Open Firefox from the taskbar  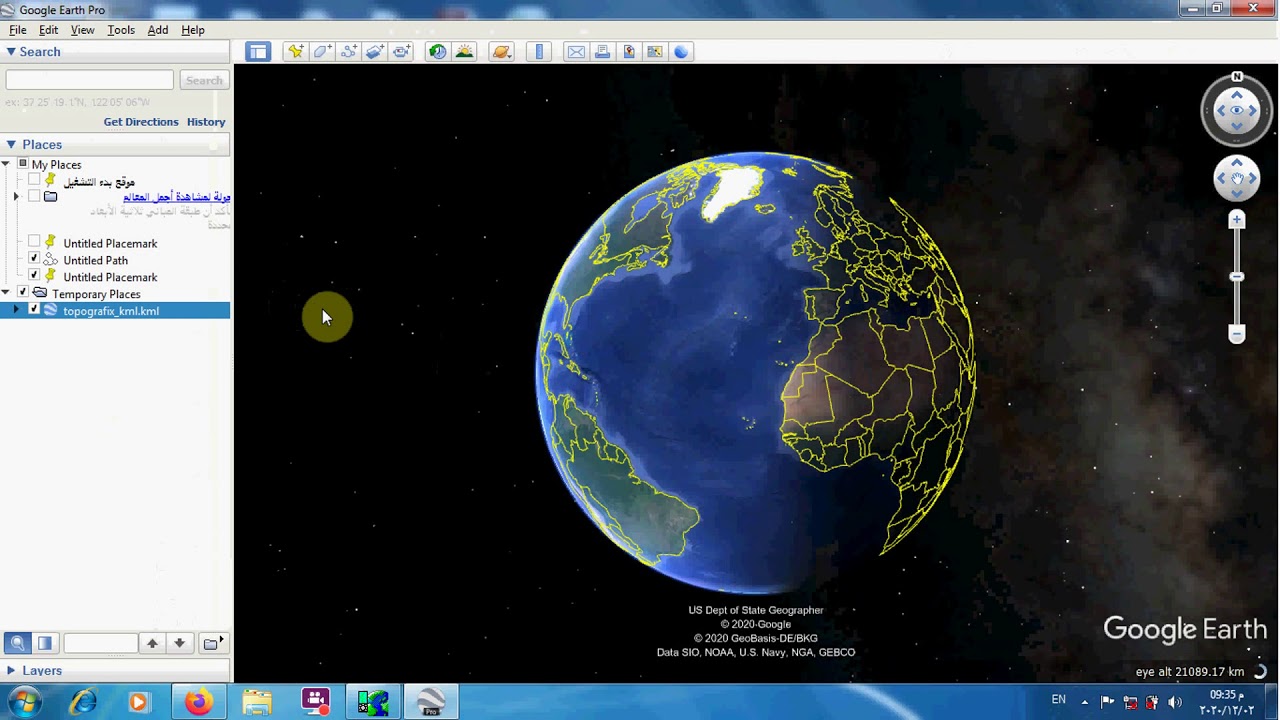pos(198,702)
